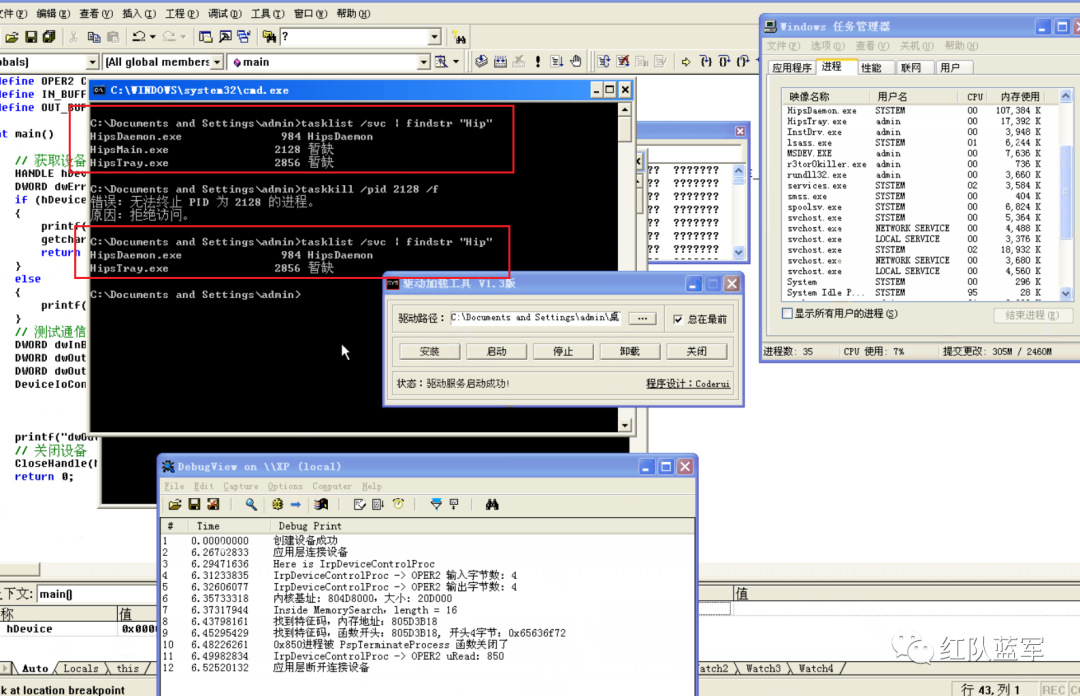Viewport: 1080px width, 696px height.
Task: Clock time format icon in DebugView
Action: point(398,504)
